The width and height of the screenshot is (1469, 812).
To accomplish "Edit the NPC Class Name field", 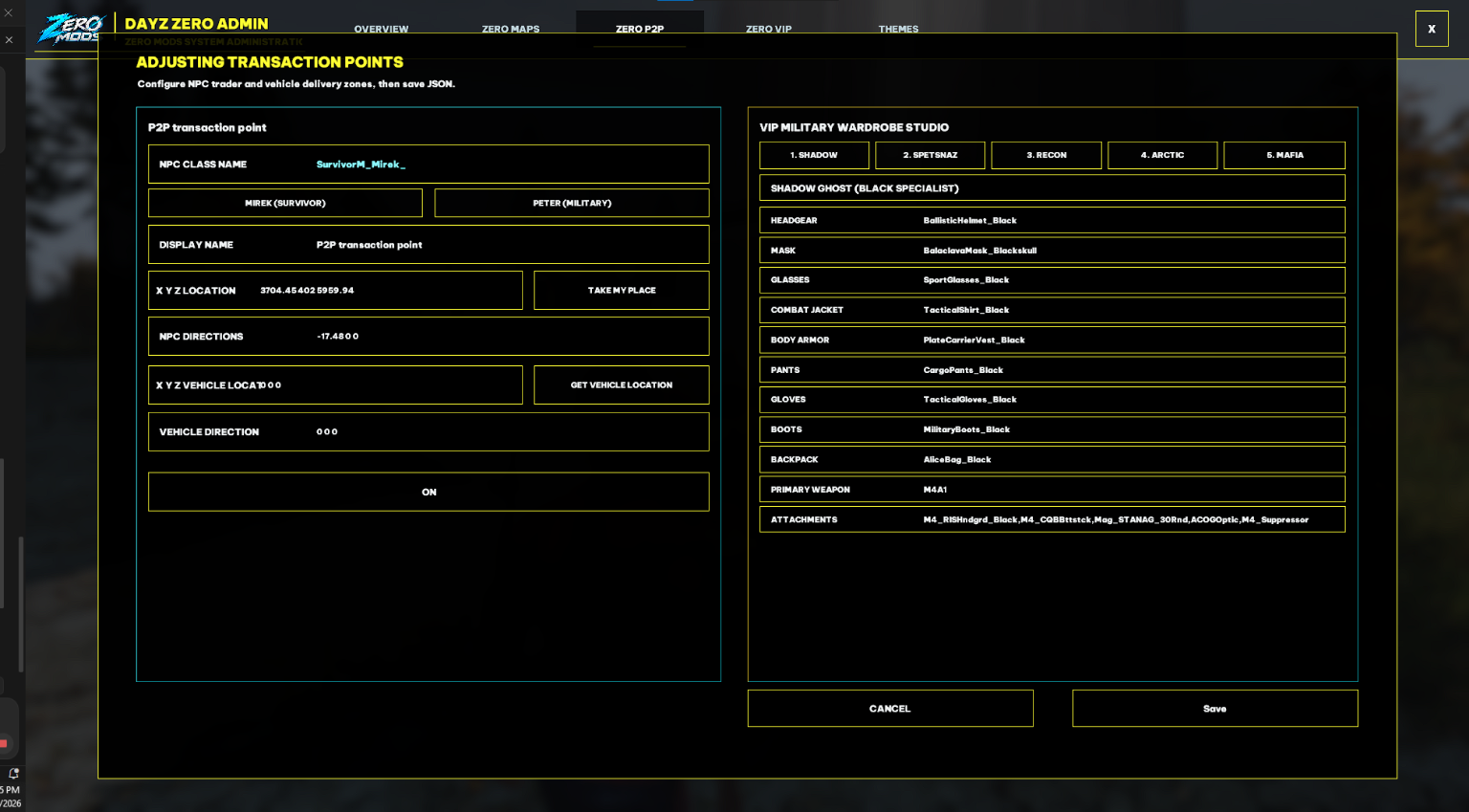I will [428, 165].
